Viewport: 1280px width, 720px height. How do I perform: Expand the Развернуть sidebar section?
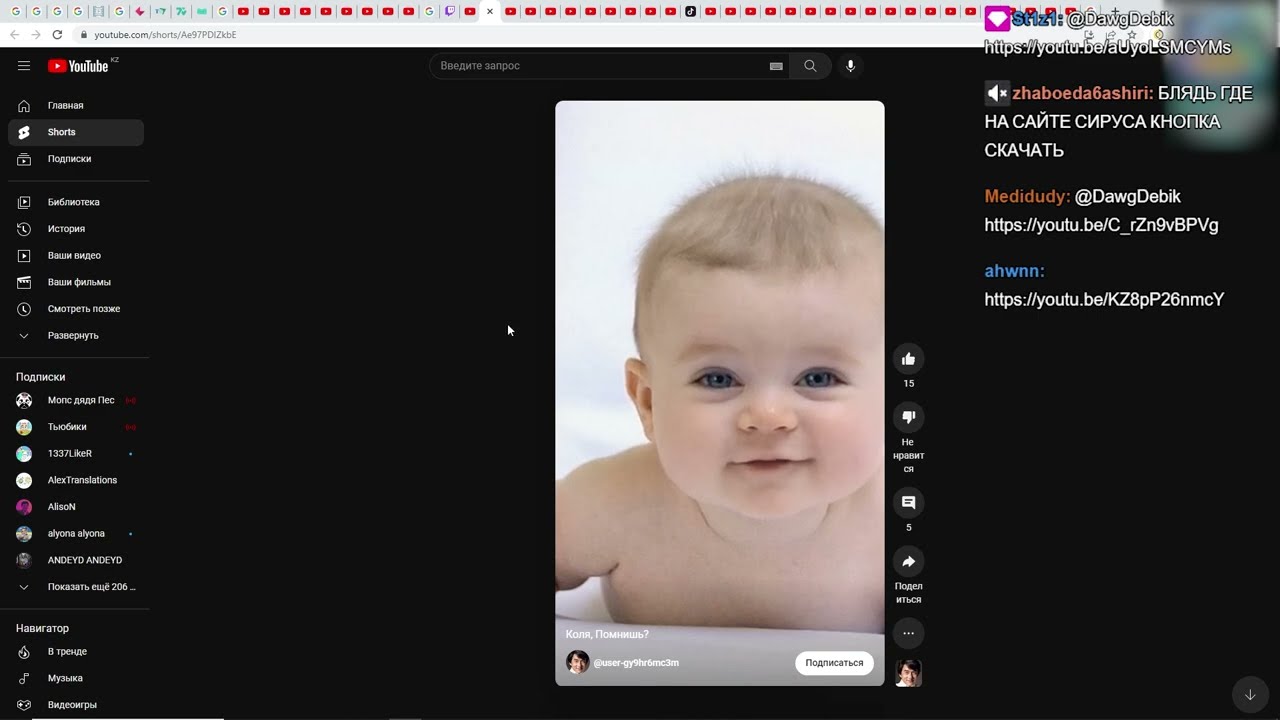(76, 336)
